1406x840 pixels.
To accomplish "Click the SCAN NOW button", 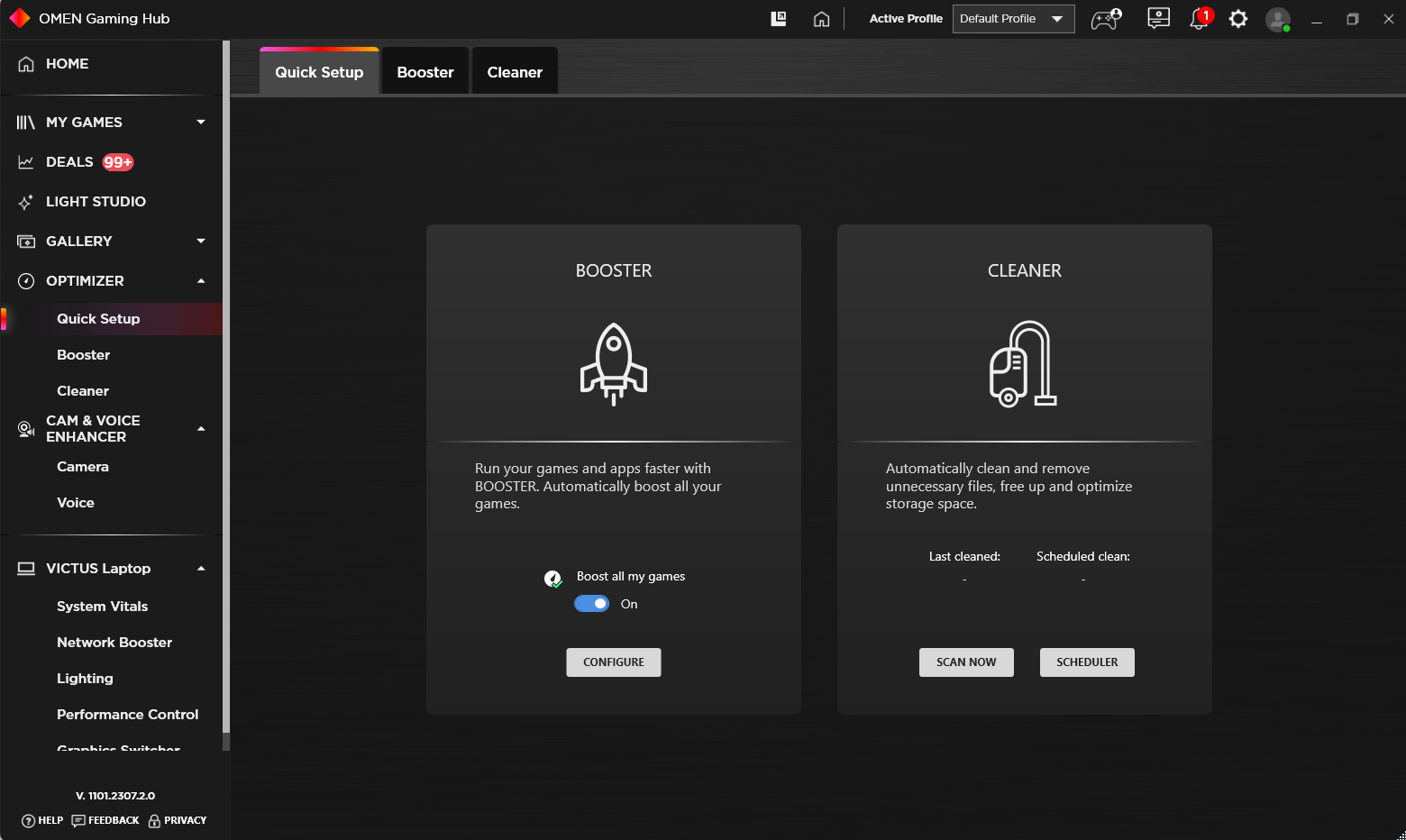I will [966, 662].
